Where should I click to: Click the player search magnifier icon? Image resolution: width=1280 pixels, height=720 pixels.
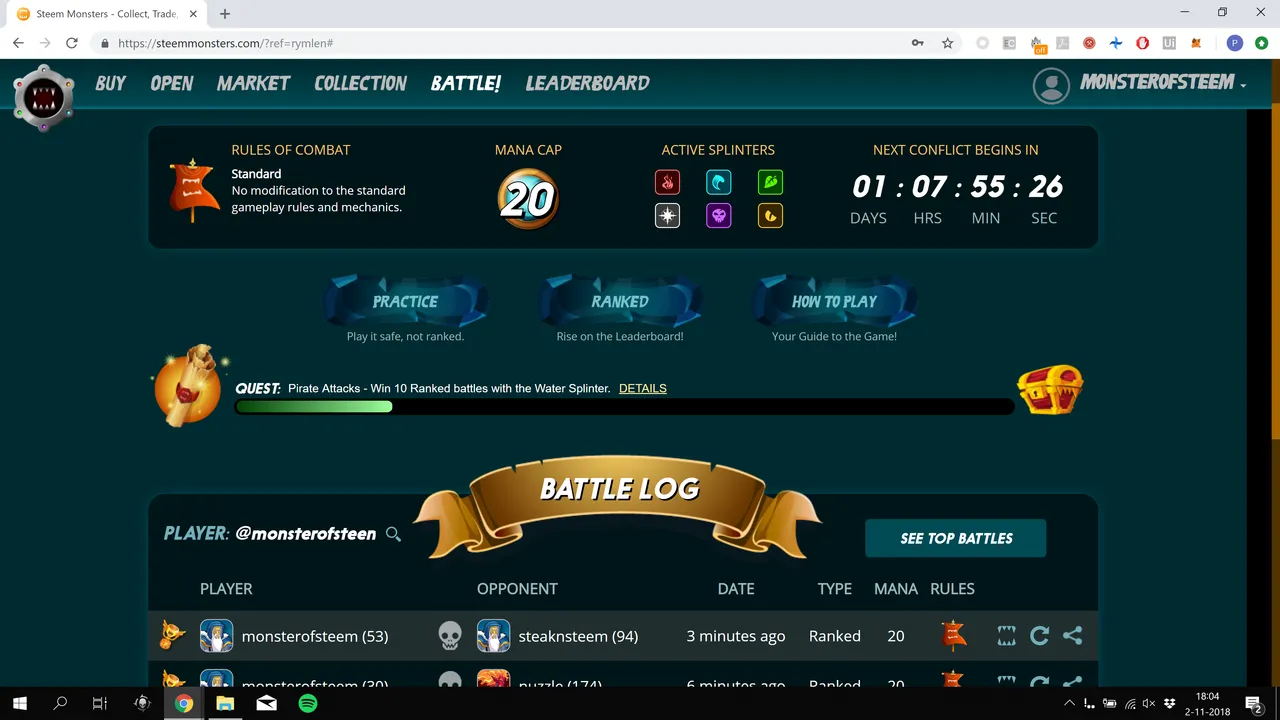[393, 534]
